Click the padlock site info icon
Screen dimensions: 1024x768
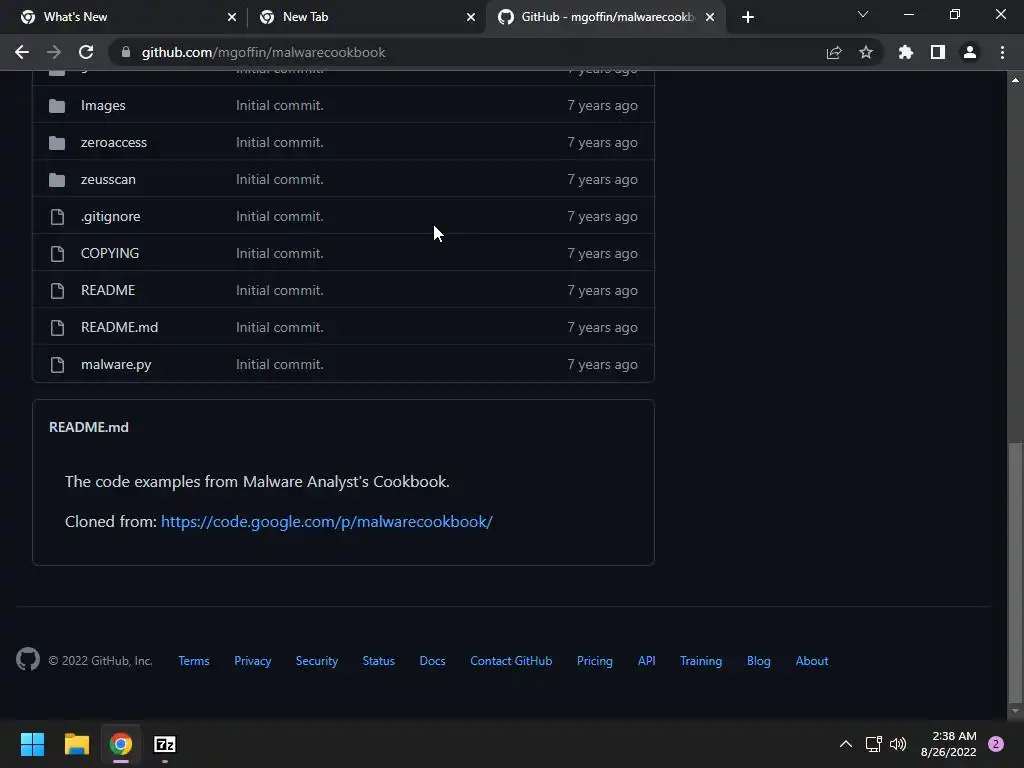point(126,52)
